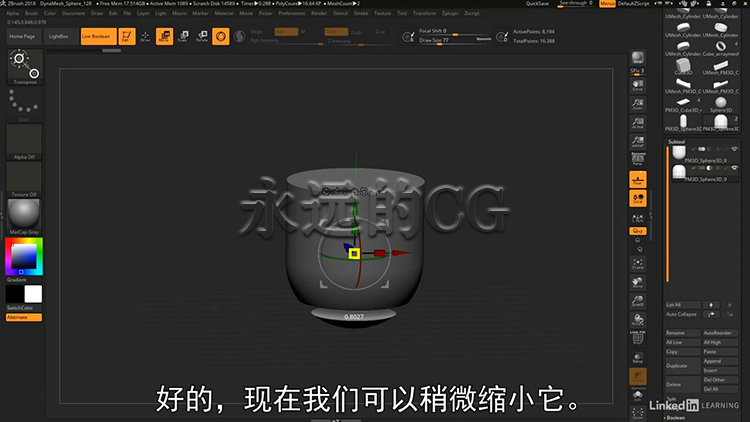
Task: Select the Draw tool icon
Action: coord(145,36)
